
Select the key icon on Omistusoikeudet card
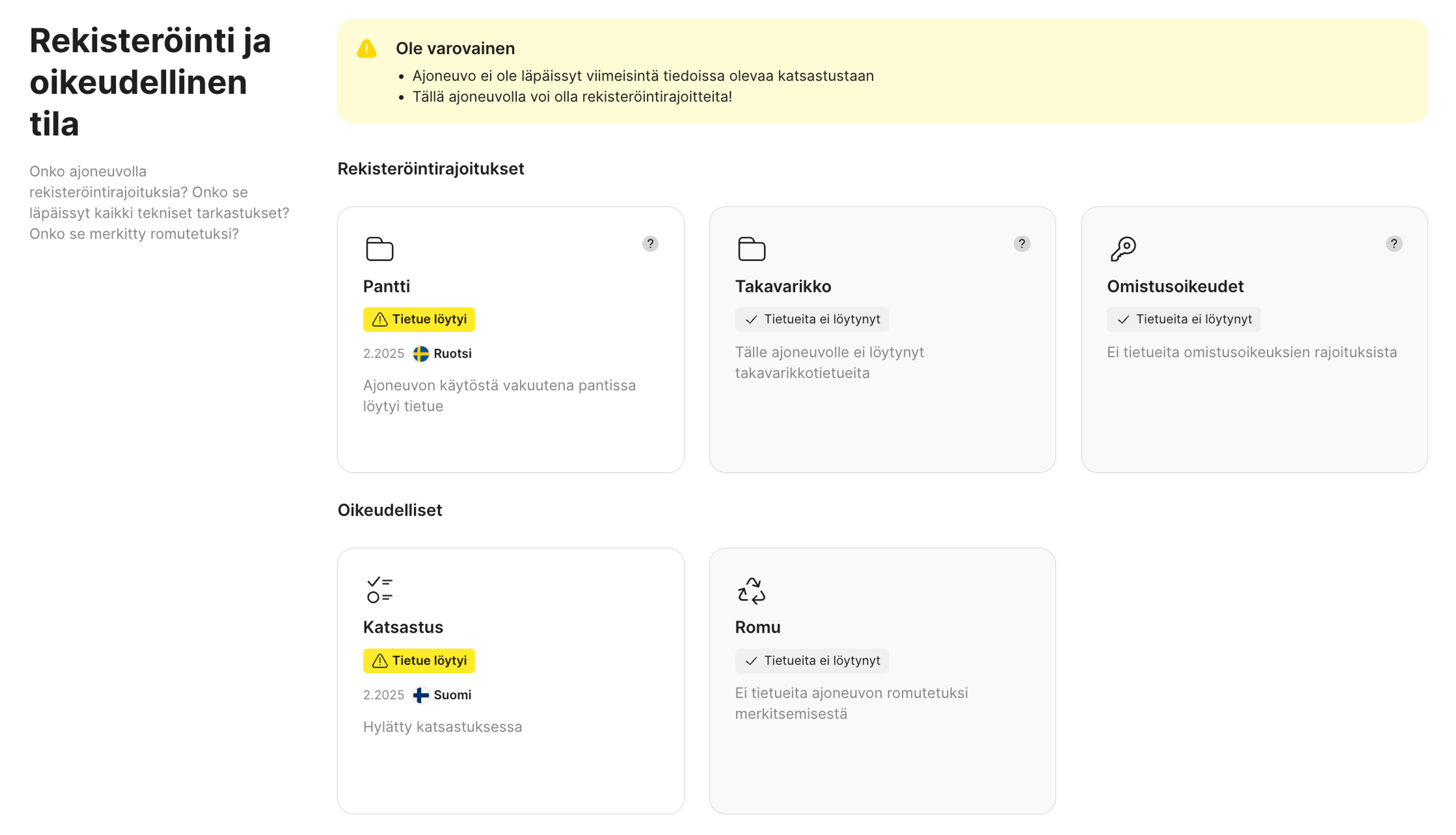point(1123,248)
